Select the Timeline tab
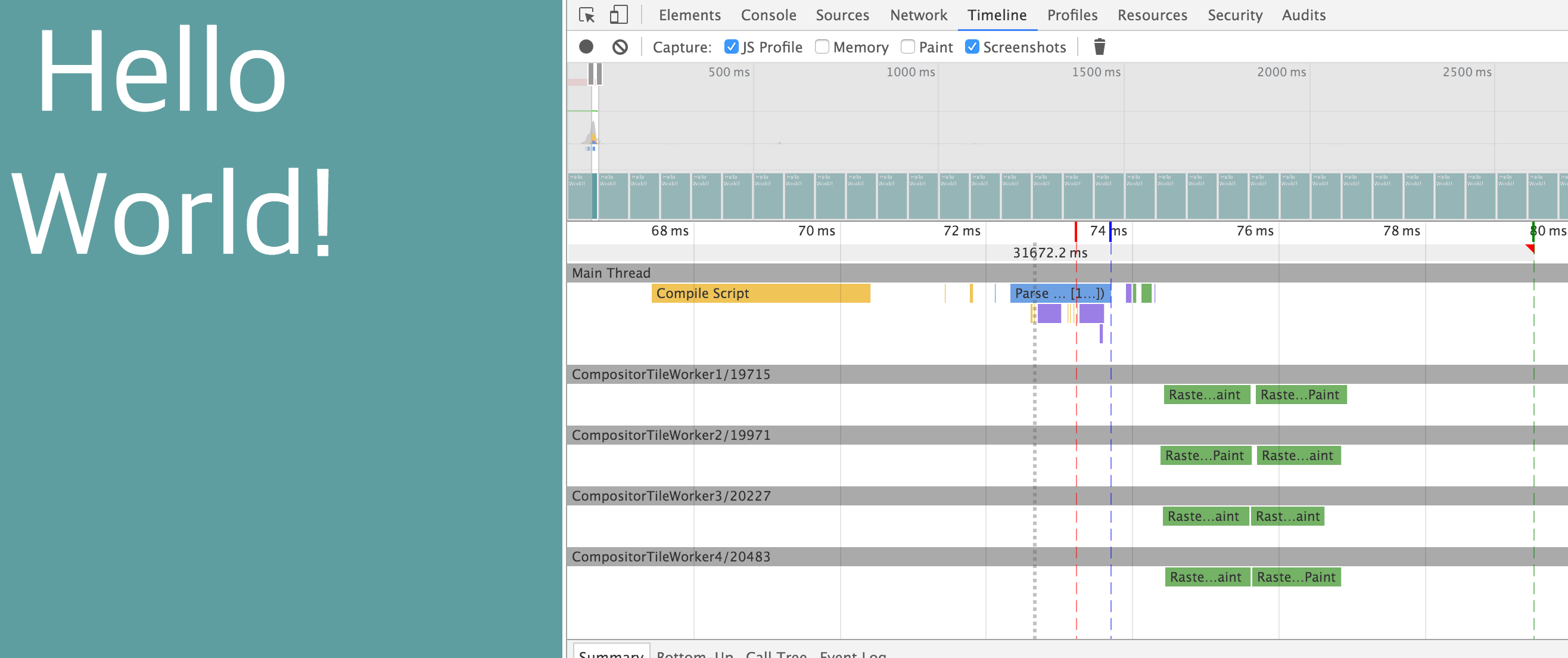 point(997,15)
